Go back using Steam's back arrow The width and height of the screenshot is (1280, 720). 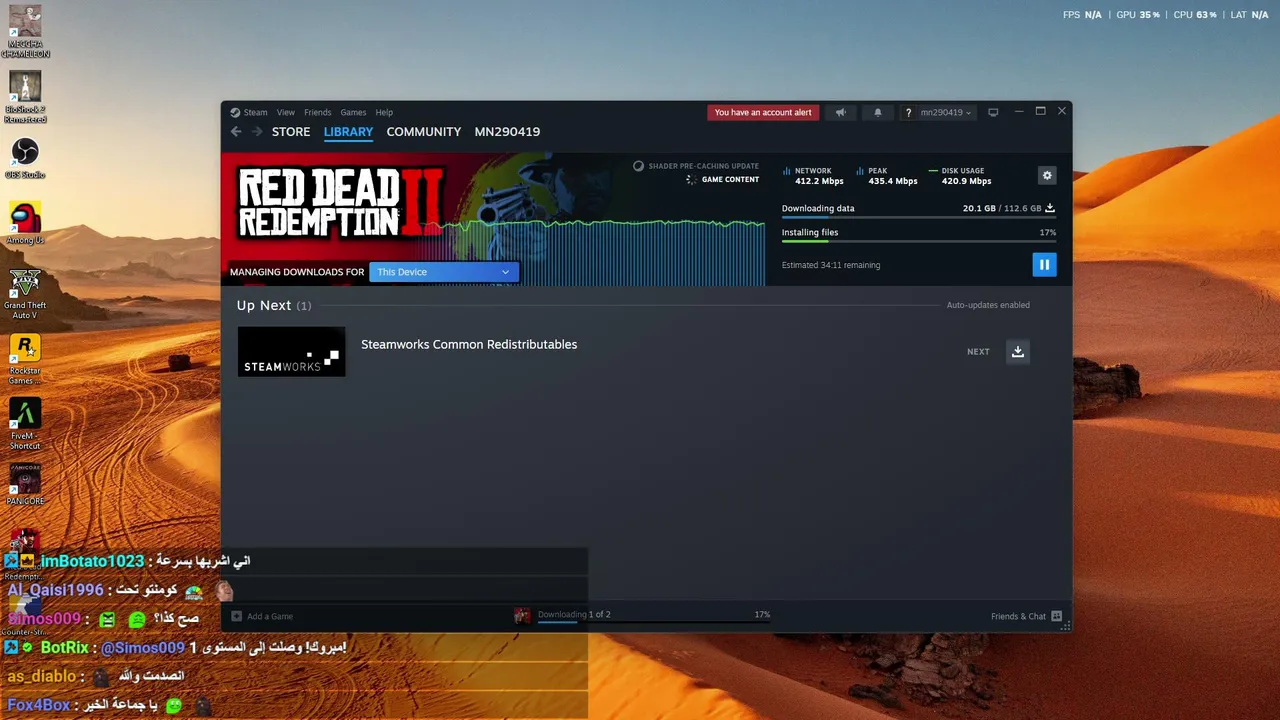[236, 132]
